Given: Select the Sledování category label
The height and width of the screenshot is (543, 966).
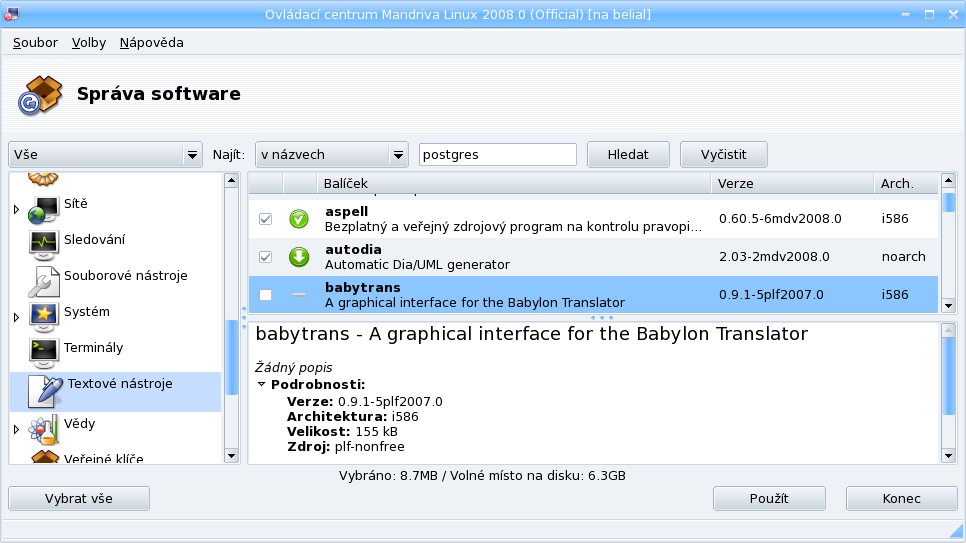Looking at the screenshot, I should click(x=94, y=239).
